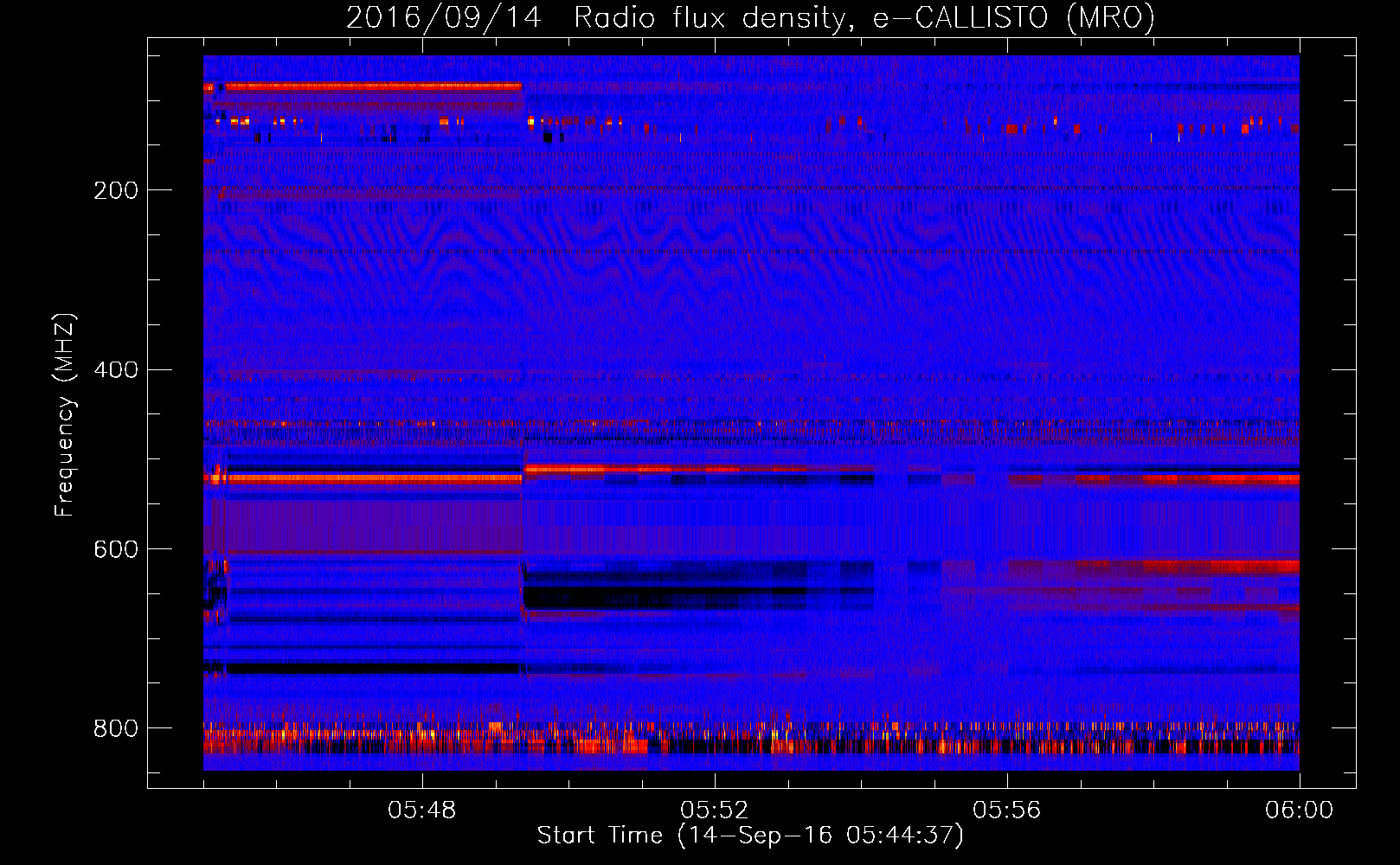1400x865 pixels.
Task: Click the '05:56' time tick label
Action: pyautogui.click(x=1006, y=811)
